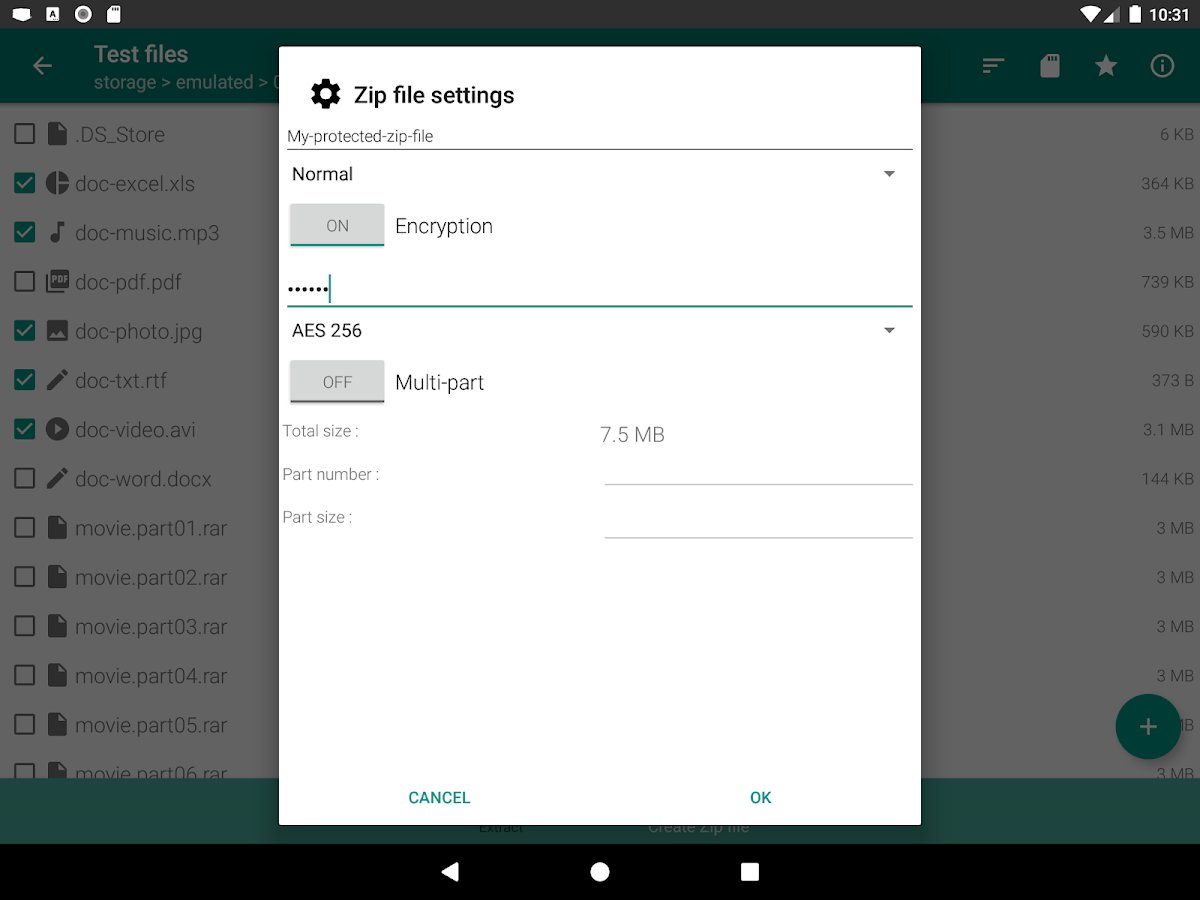
Task: Open favorites with the star icon
Action: tap(1105, 66)
